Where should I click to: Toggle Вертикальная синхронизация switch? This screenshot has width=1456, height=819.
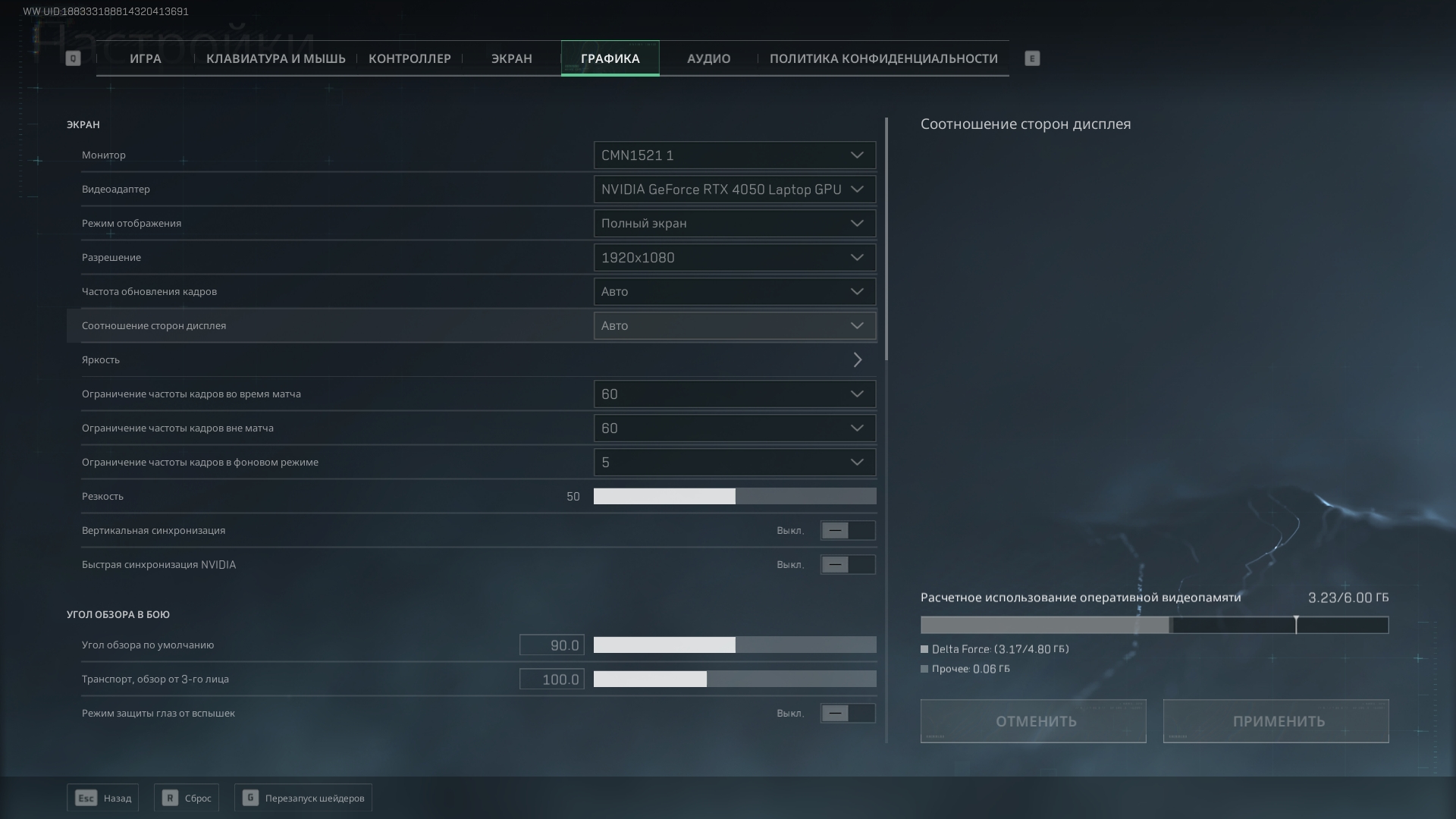[x=847, y=530]
